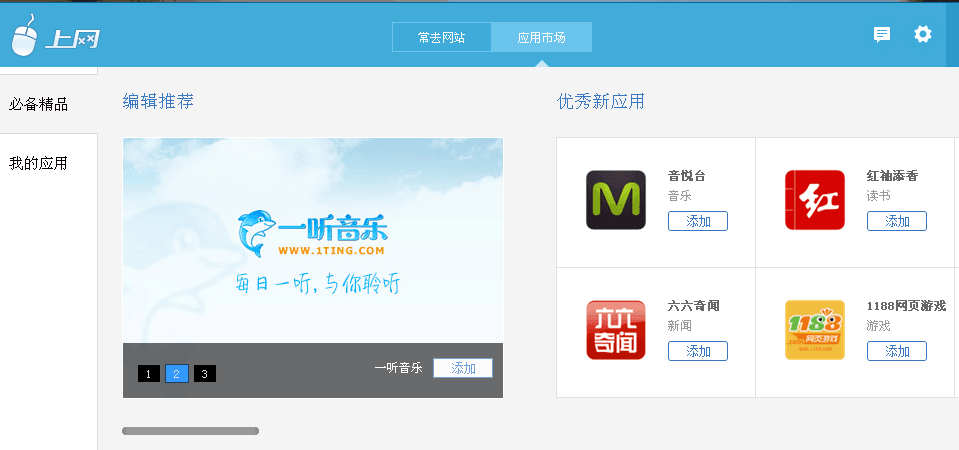Add the 音悦台 music app
This screenshot has height=450, width=959.
(x=697, y=221)
